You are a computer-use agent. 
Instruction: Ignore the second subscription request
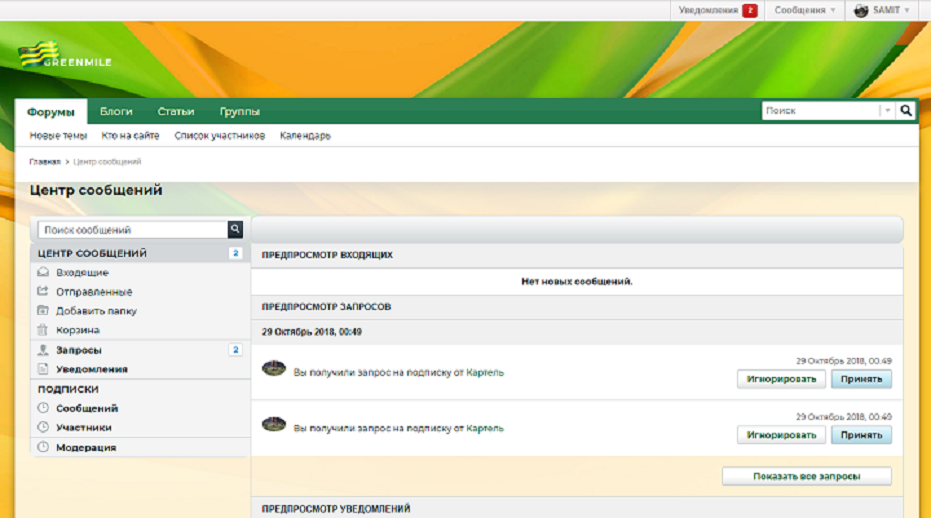(x=781, y=435)
